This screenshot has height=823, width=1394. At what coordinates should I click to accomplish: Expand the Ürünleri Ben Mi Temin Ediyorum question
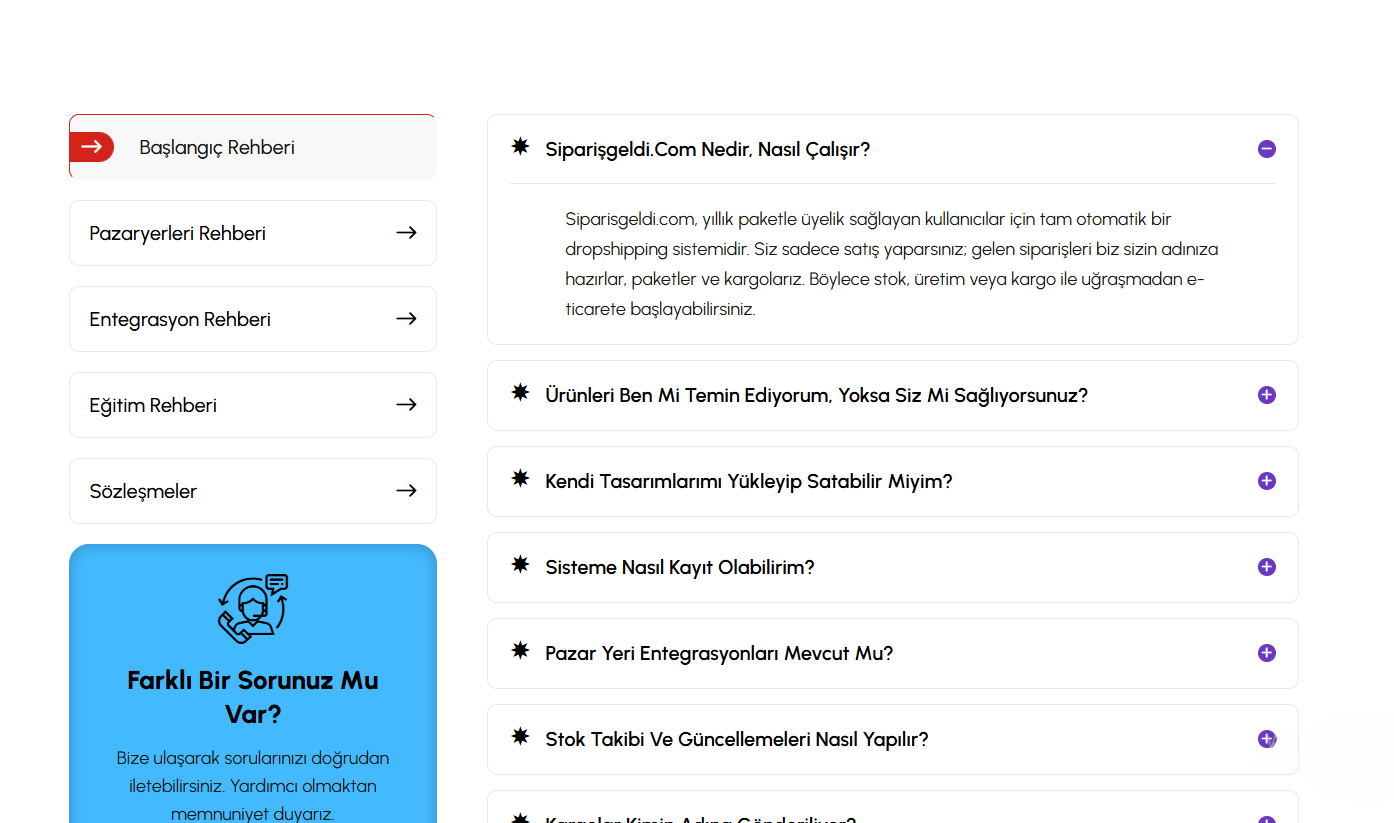pyautogui.click(x=1266, y=395)
